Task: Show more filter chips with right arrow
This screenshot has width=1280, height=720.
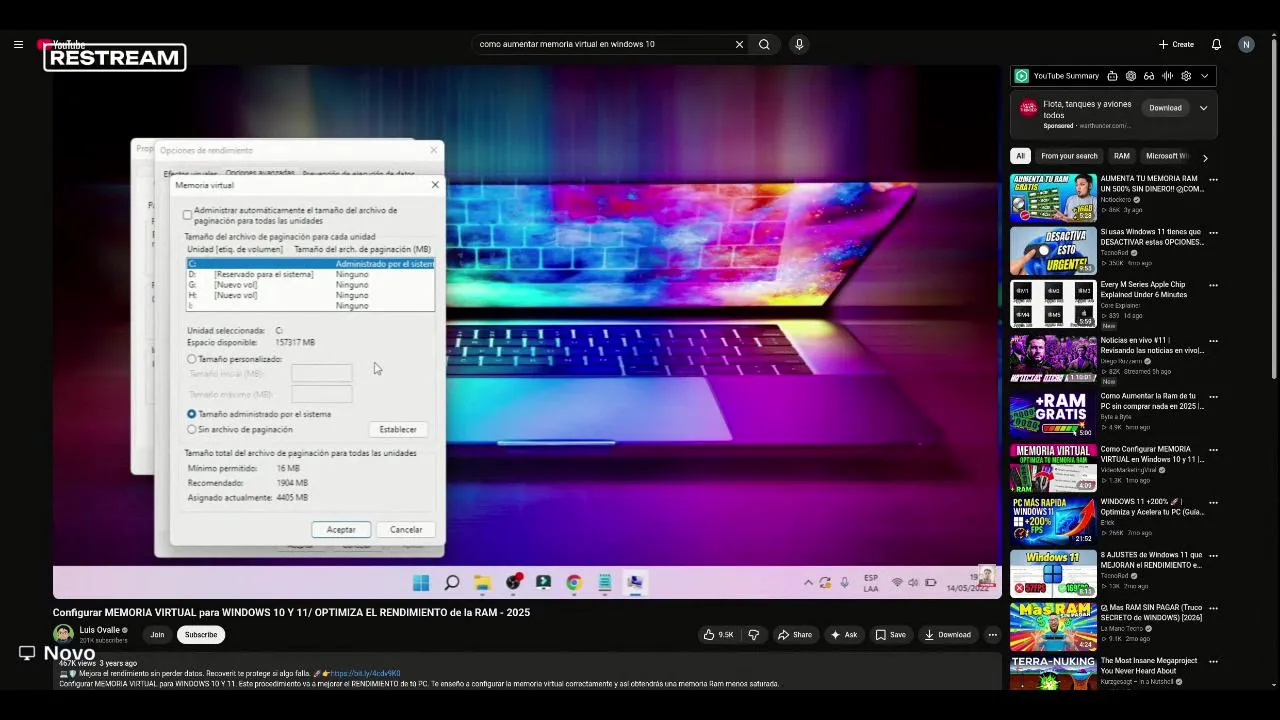Action: [x=1205, y=157]
